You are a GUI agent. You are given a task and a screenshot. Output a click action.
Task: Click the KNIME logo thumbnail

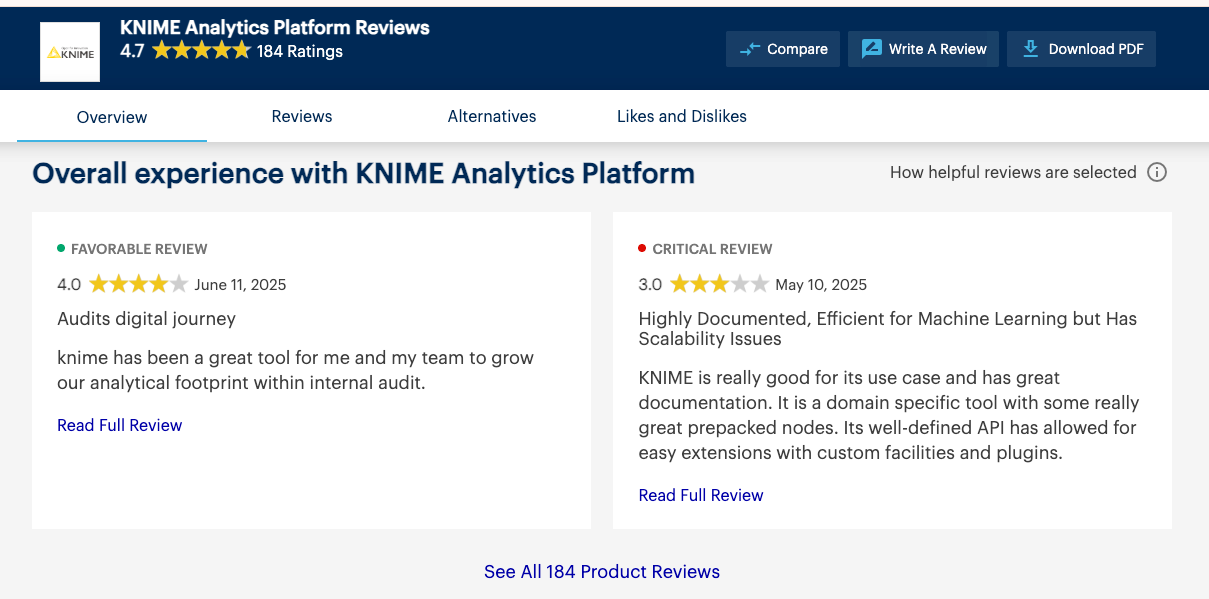[x=70, y=52]
